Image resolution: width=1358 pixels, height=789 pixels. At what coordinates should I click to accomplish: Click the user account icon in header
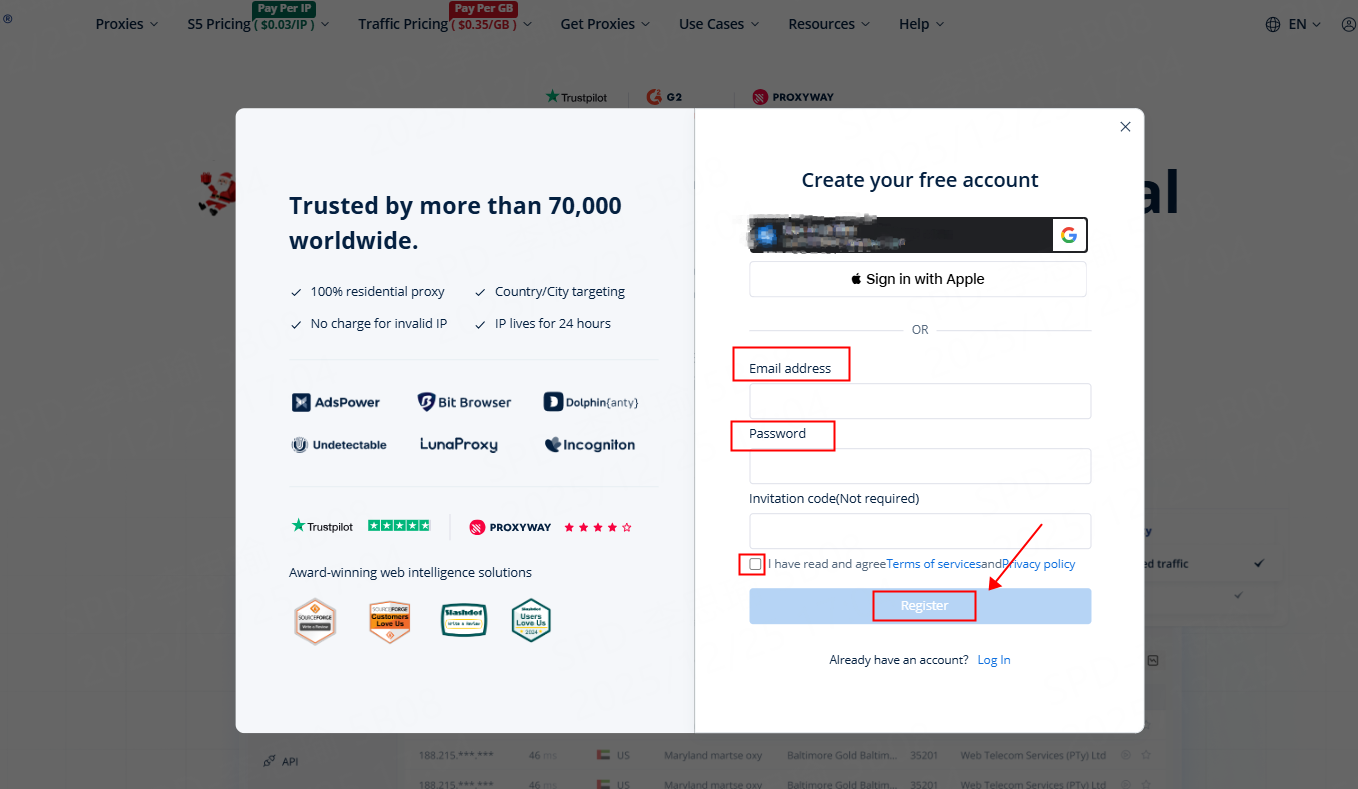(1348, 24)
